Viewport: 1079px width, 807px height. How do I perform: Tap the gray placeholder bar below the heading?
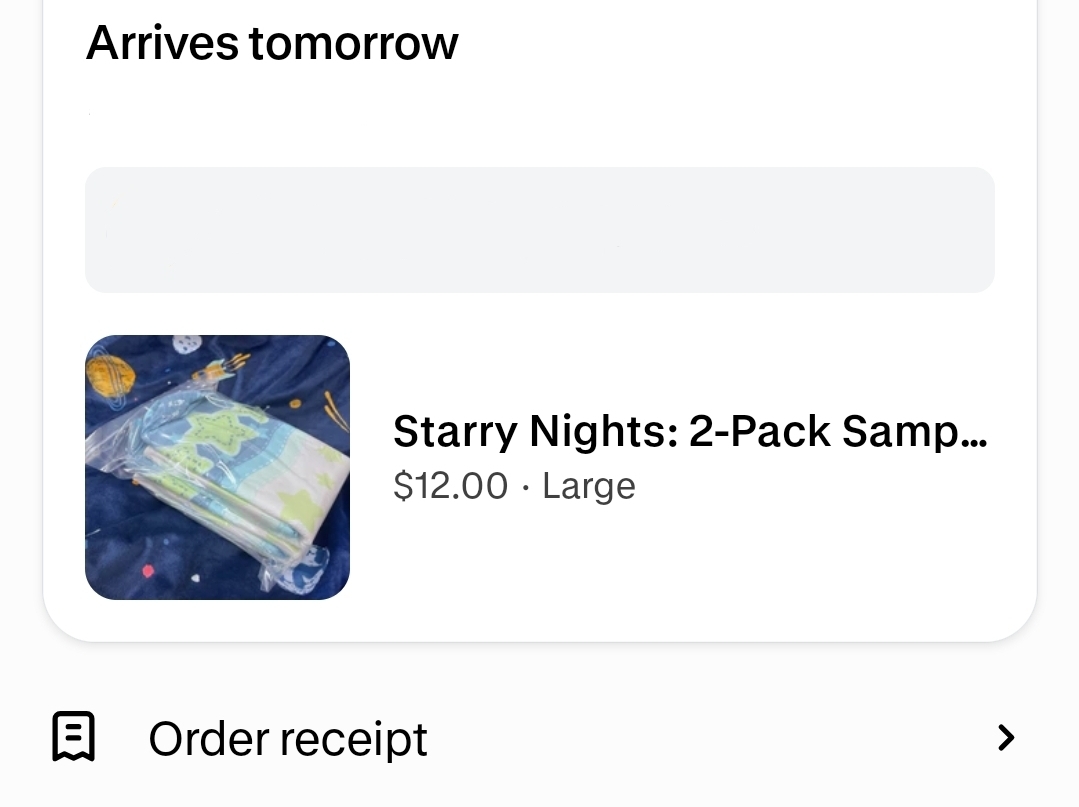coord(539,229)
